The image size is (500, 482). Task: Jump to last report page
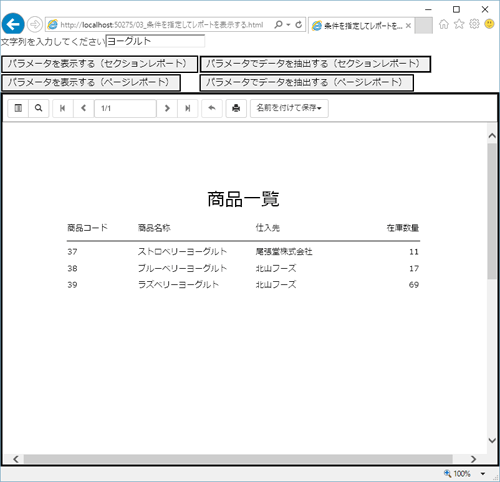coord(188,108)
